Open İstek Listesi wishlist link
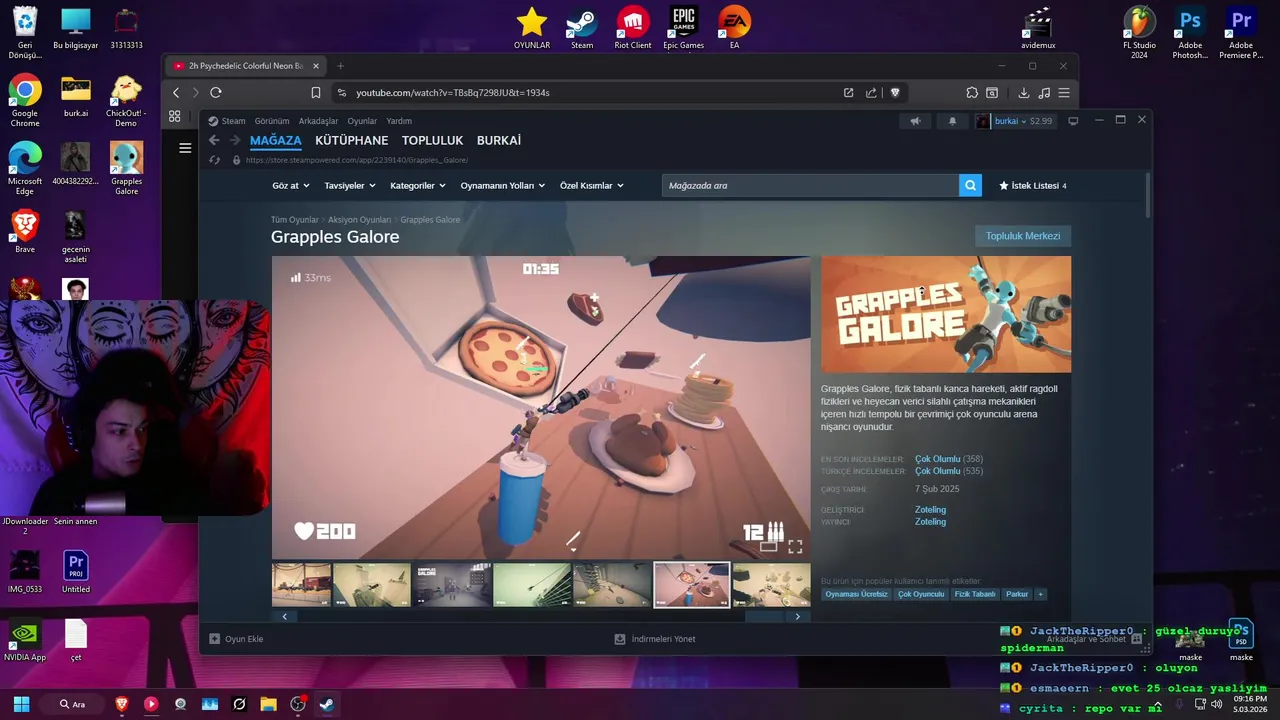The image size is (1280, 720). click(1033, 186)
